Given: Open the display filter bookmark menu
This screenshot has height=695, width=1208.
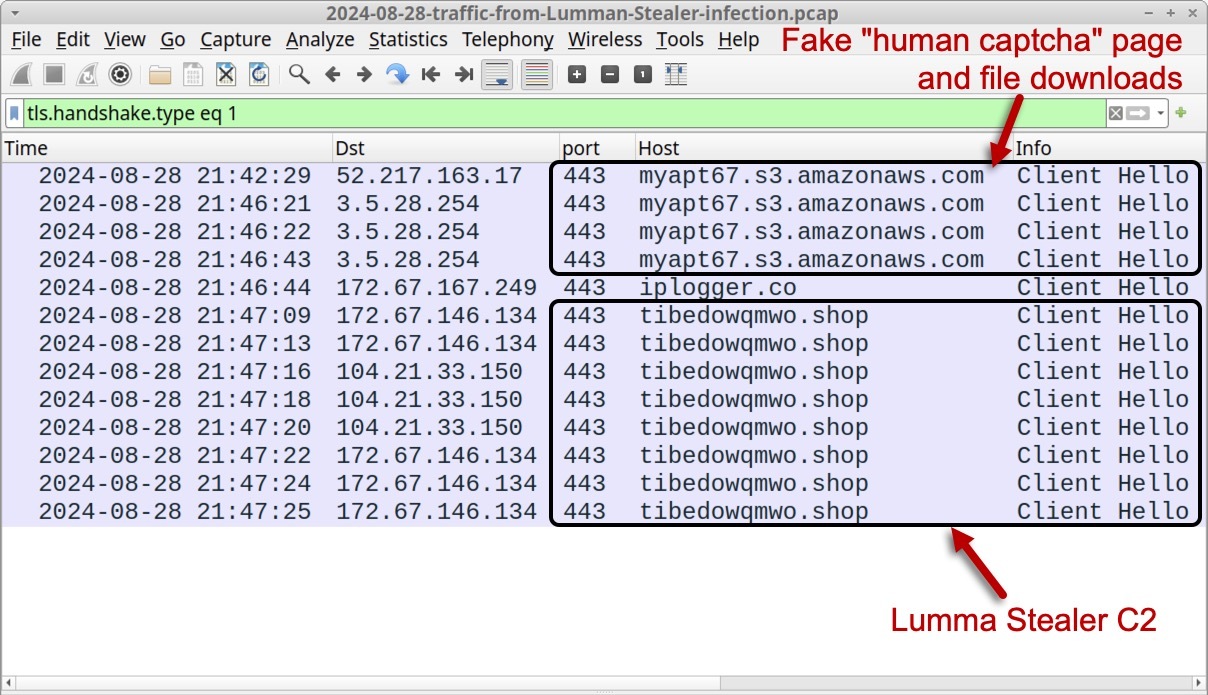Looking at the screenshot, I should coord(15,113).
